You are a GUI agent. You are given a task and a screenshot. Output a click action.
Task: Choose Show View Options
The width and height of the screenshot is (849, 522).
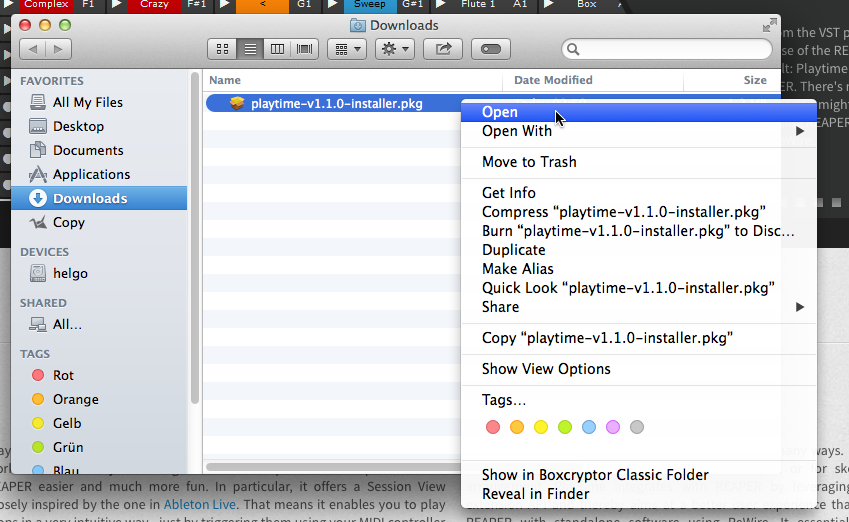point(638,369)
